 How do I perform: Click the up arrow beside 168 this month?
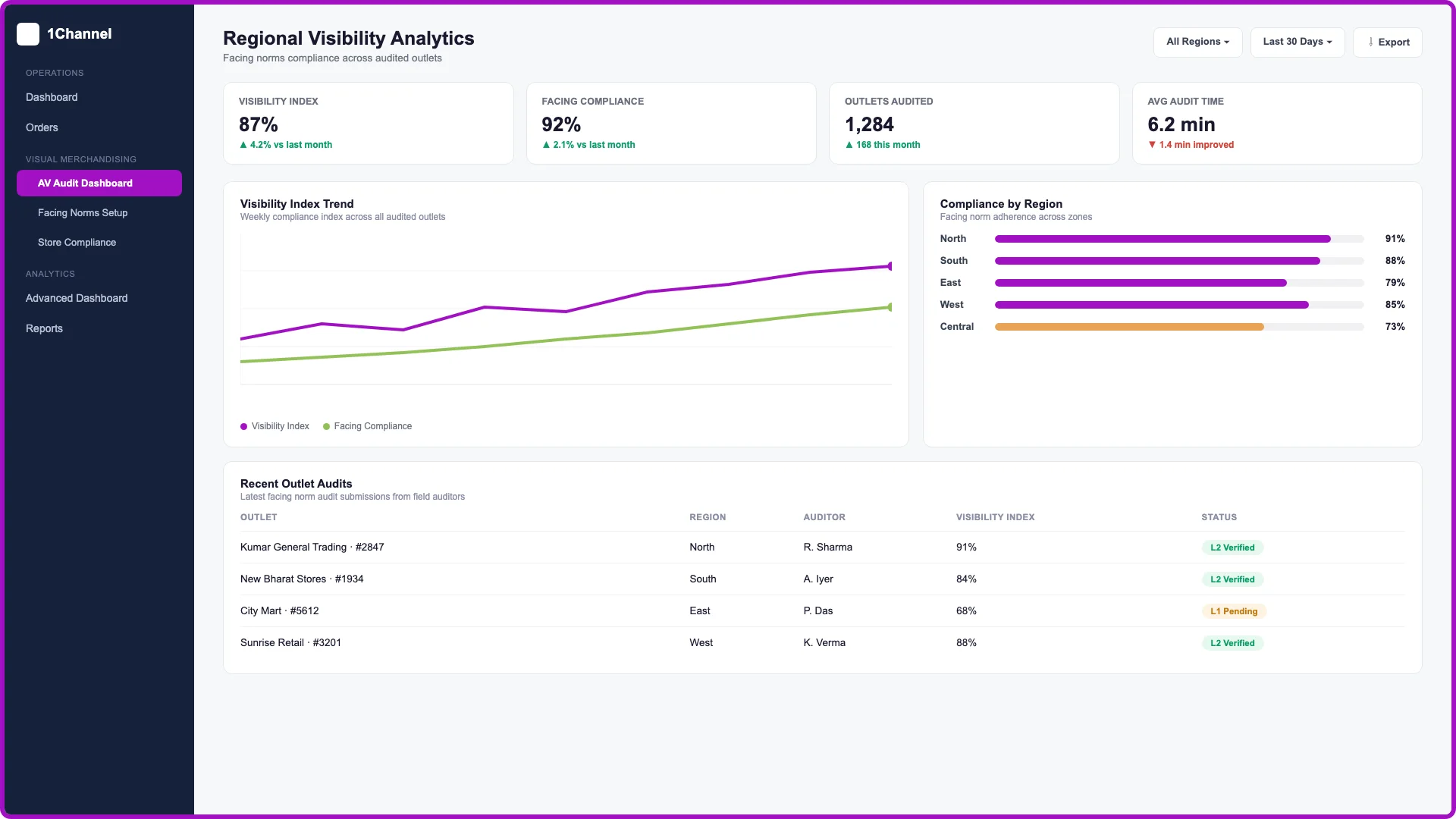(x=849, y=145)
